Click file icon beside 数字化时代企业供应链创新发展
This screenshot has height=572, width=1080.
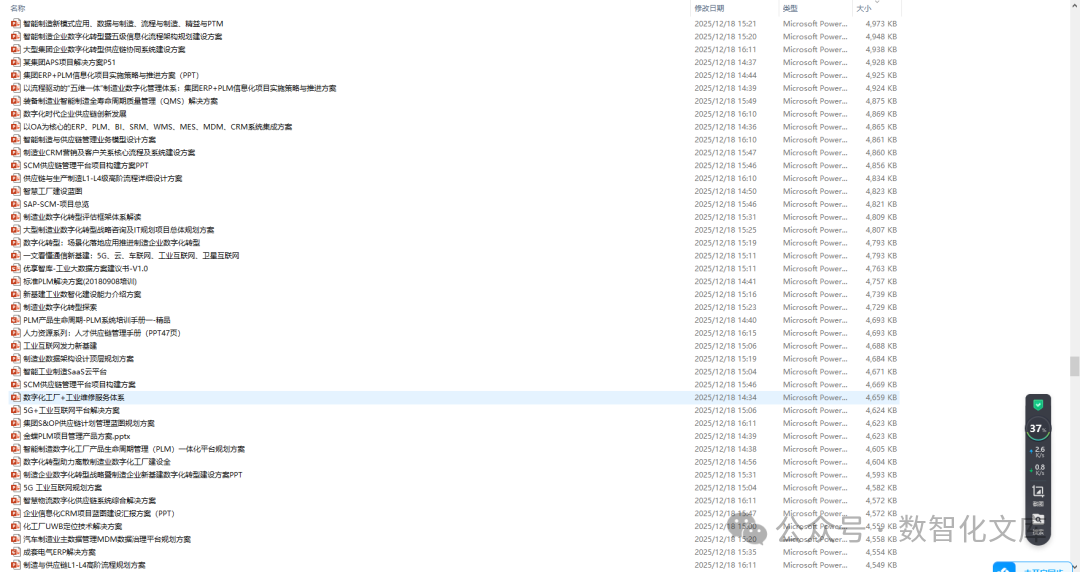pyautogui.click(x=16, y=114)
